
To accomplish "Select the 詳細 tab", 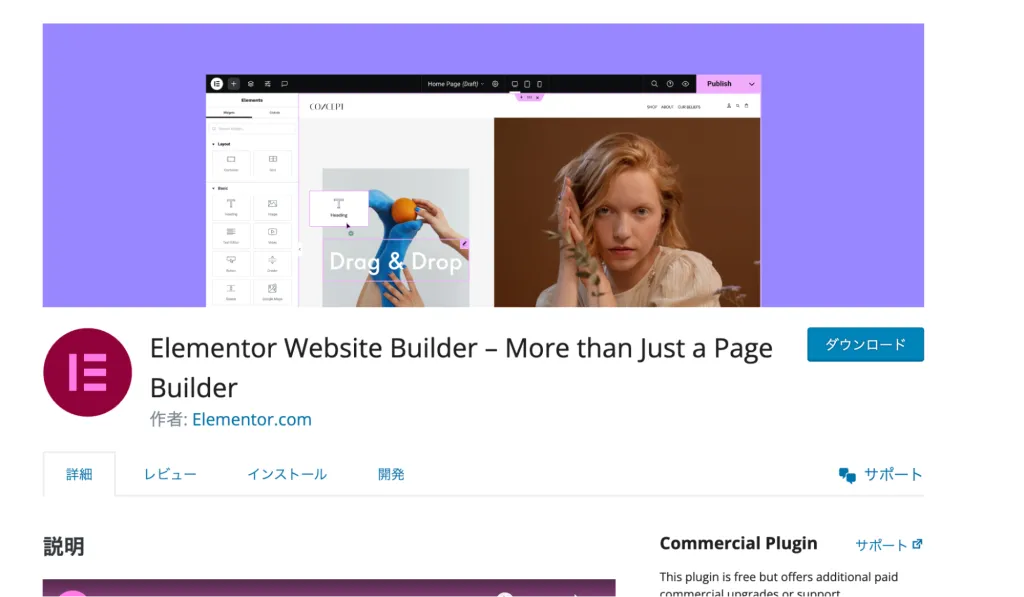I will 79,474.
